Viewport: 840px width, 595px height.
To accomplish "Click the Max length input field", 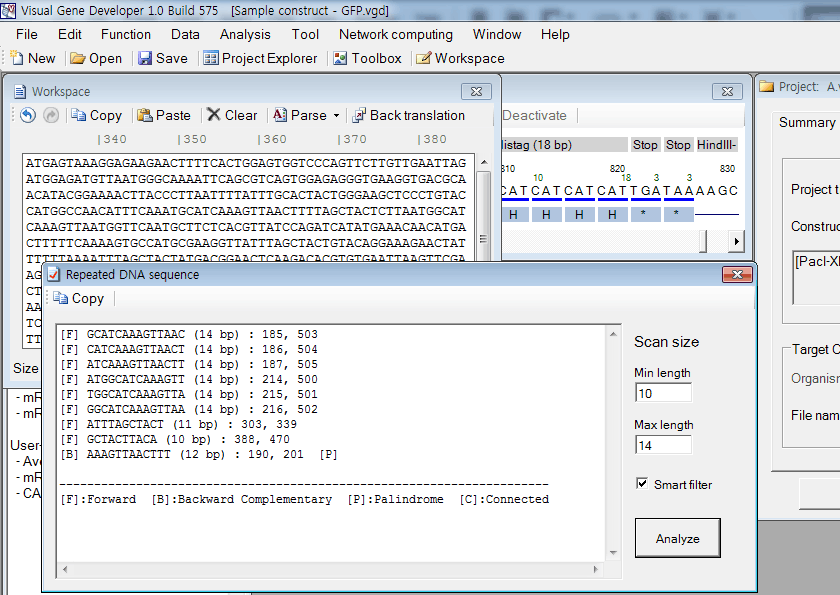I will pyautogui.click(x=662, y=445).
